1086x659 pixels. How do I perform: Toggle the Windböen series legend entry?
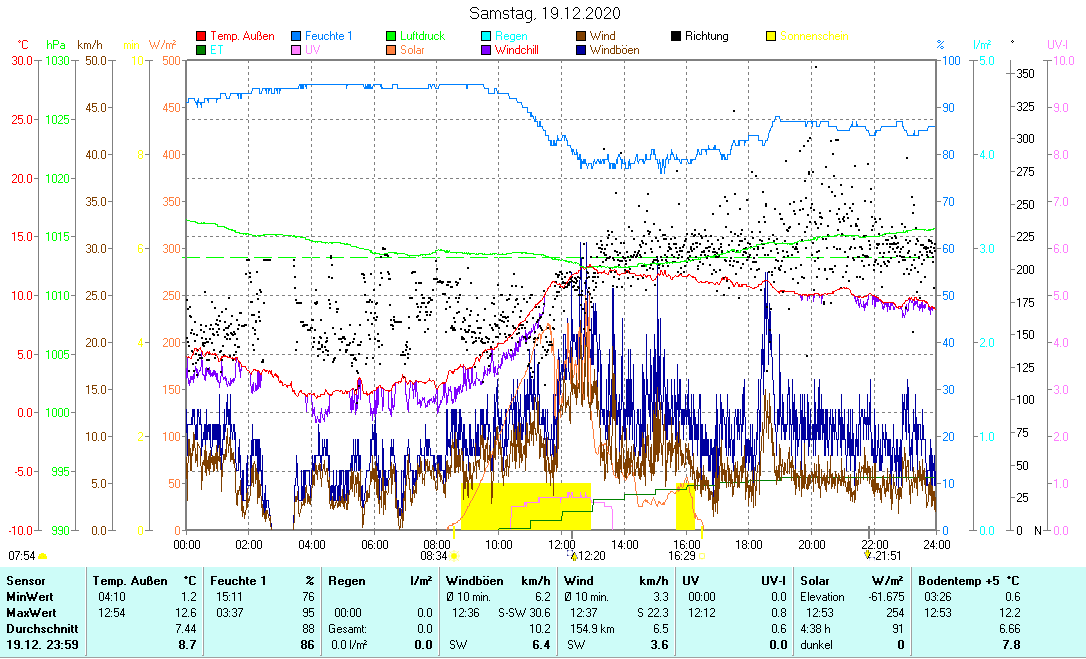614,50
